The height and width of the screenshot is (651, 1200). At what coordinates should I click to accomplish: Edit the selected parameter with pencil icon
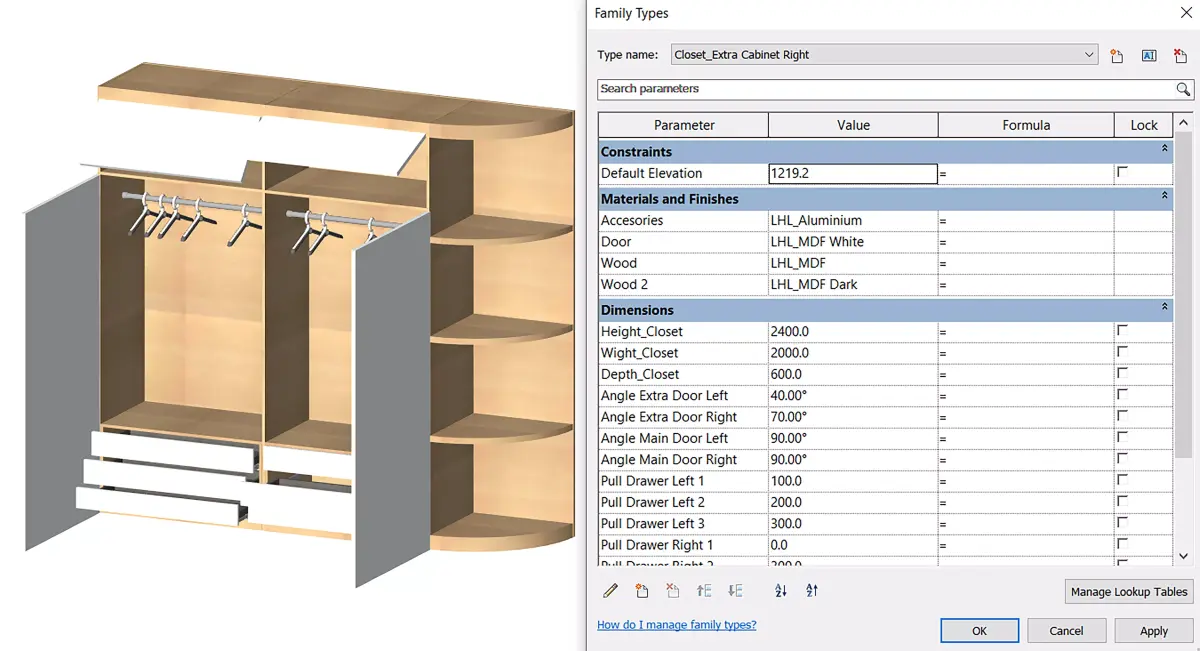tap(610, 590)
